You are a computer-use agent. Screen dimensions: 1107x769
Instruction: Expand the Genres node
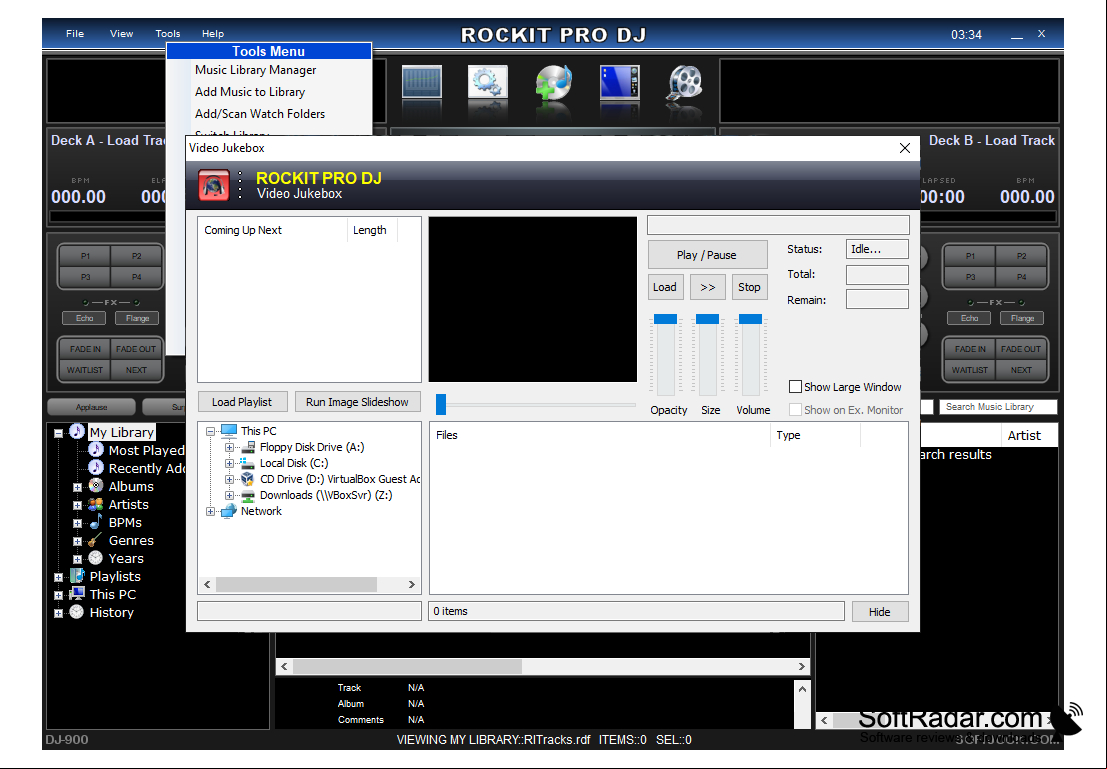78,541
